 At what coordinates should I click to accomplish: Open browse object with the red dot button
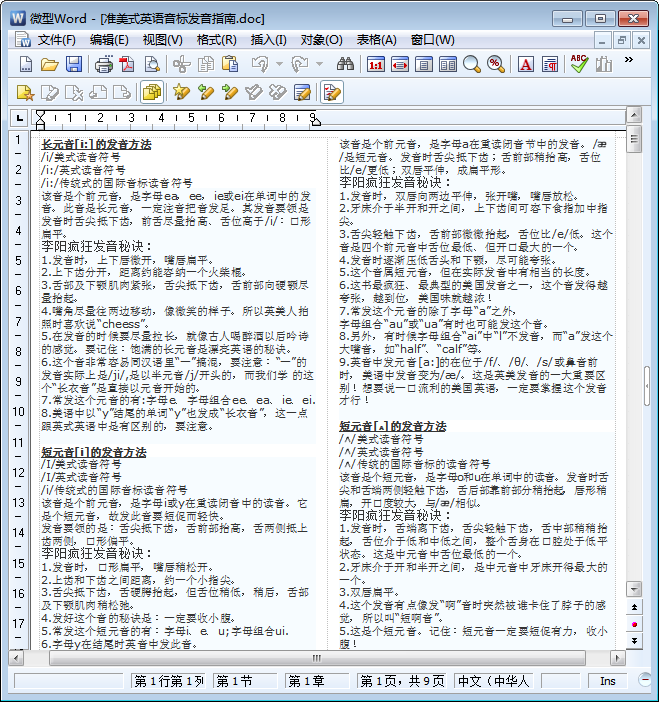634,624
